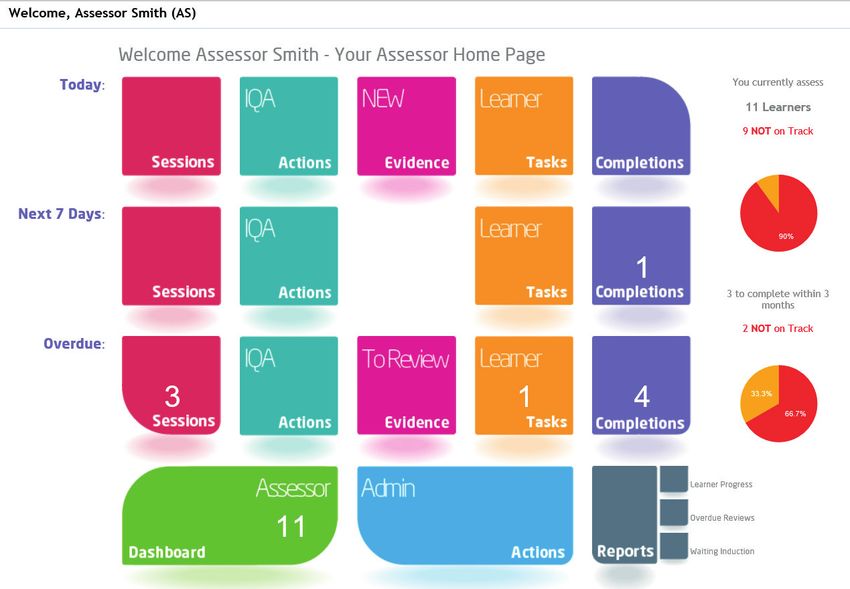The width and height of the screenshot is (850, 589).
Task: Open the NEW Evidence tile
Action: [407, 126]
